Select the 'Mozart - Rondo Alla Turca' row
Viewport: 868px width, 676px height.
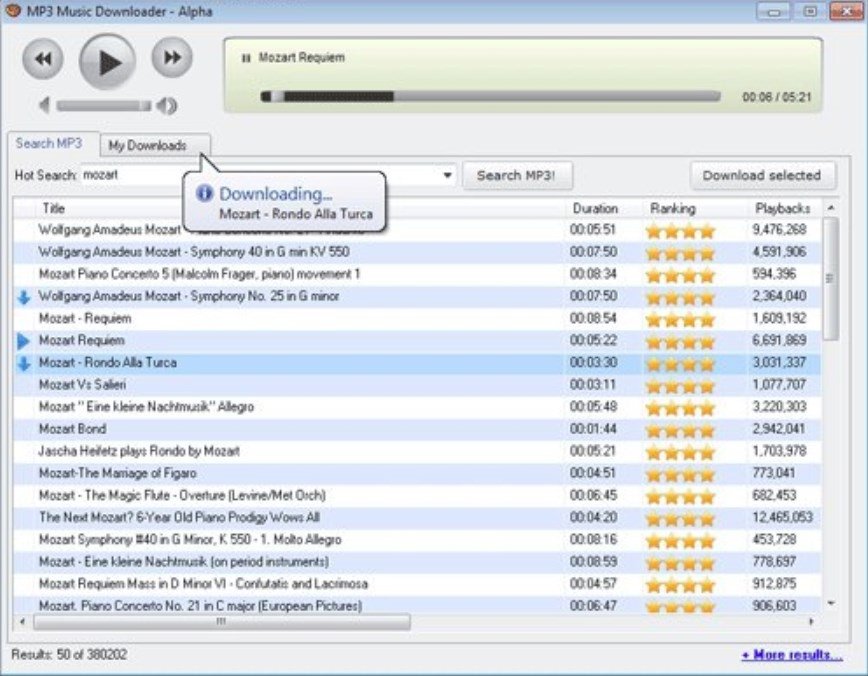click(x=417, y=363)
